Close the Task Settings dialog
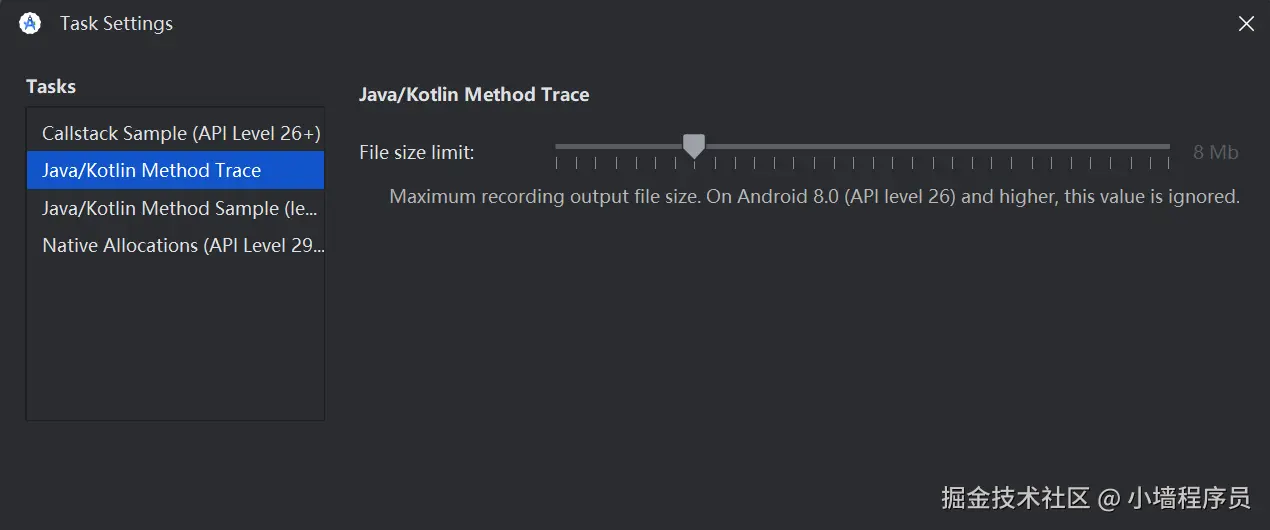Image resolution: width=1270 pixels, height=530 pixels. [1246, 24]
